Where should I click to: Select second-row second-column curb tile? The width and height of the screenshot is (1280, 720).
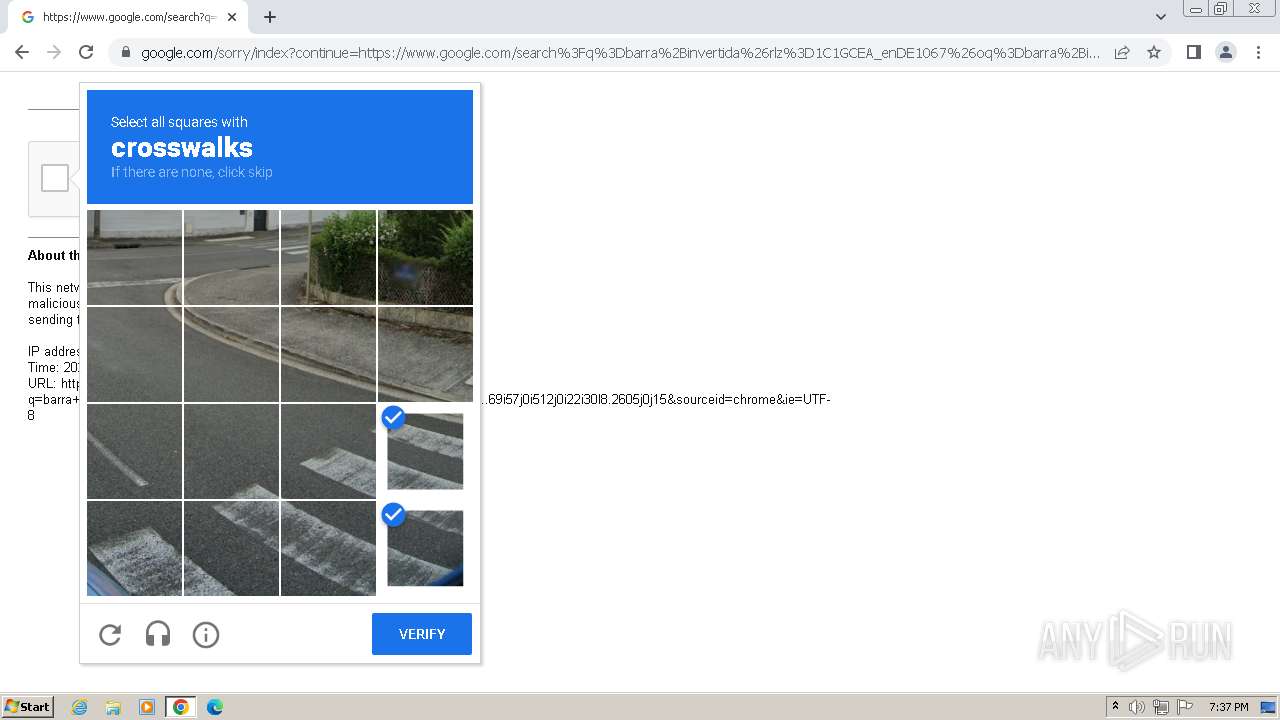231,354
